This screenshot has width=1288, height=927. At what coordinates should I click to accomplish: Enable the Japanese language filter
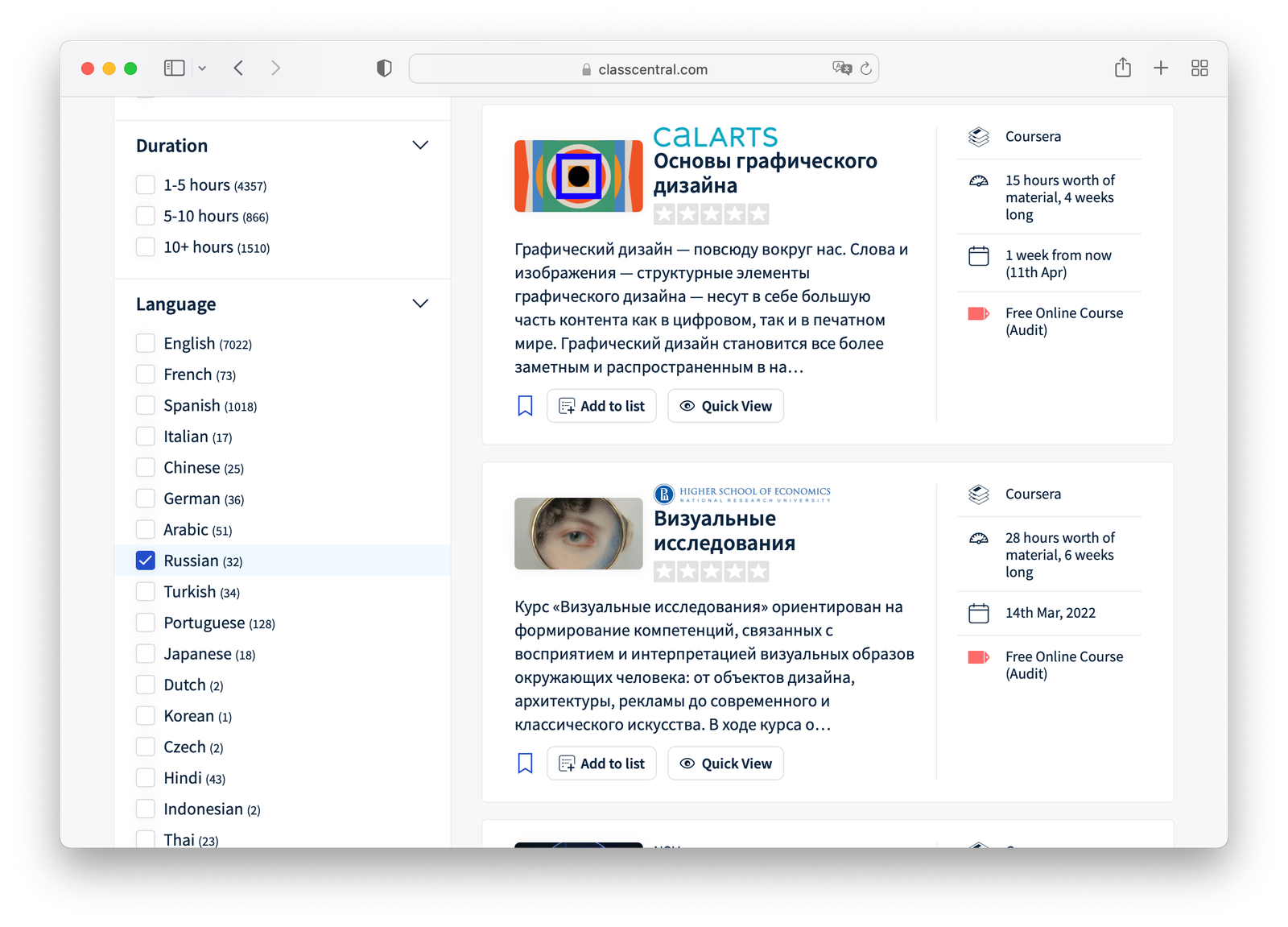(x=146, y=654)
